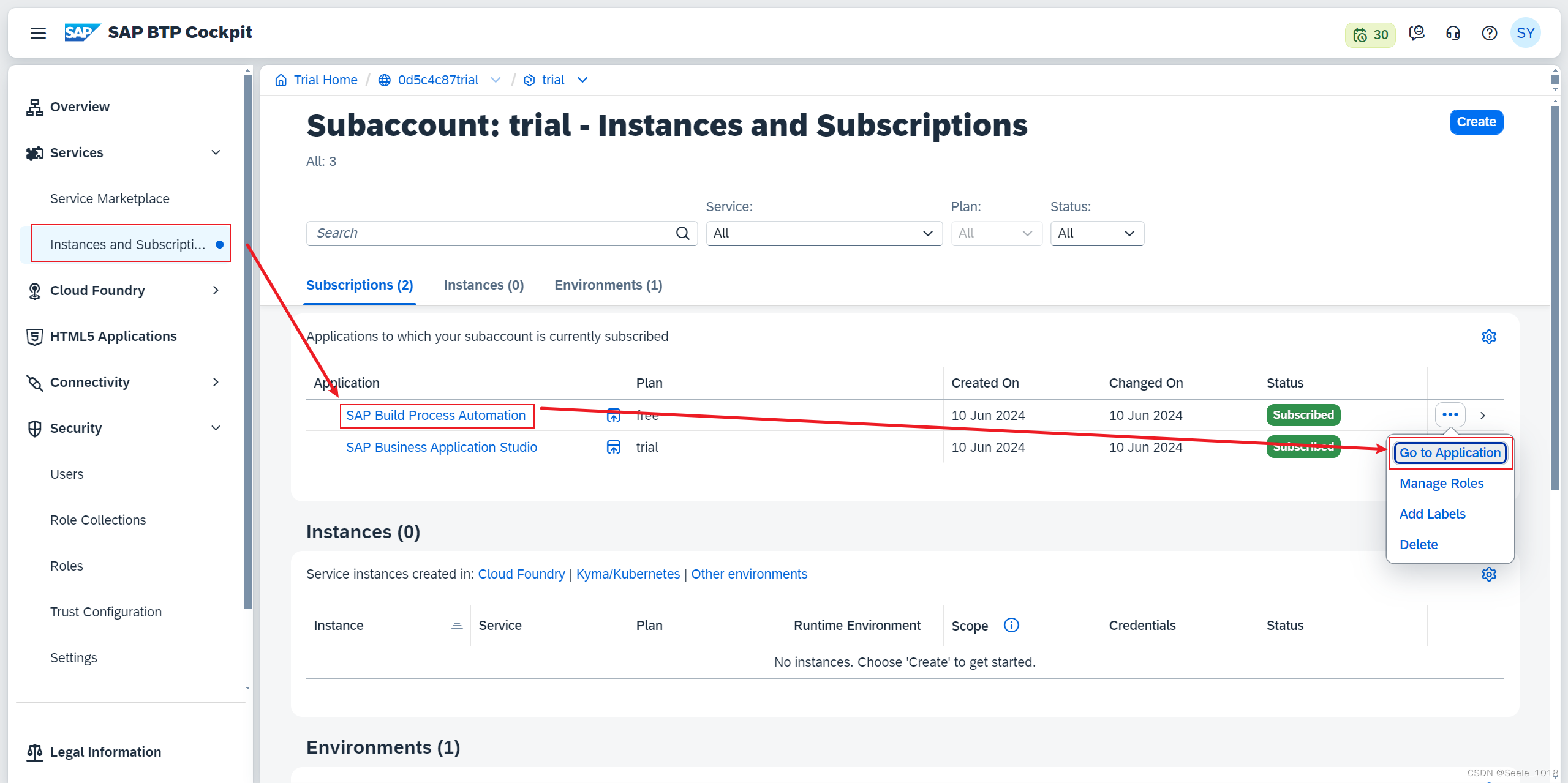Click the Credentials column header
Viewport: 1568px width, 783px height.
click(1142, 626)
